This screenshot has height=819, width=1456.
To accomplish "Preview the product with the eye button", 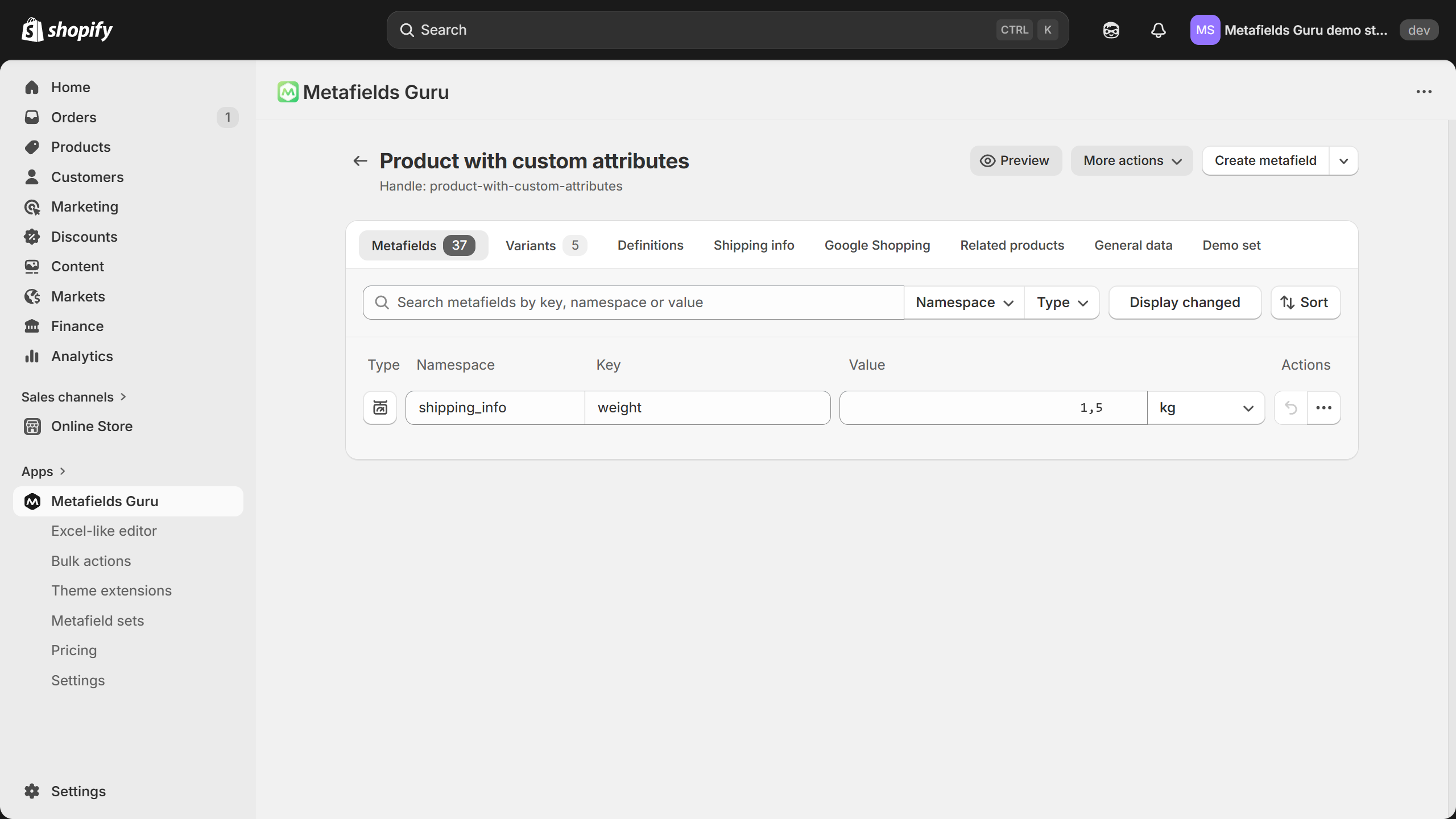I will [1015, 161].
